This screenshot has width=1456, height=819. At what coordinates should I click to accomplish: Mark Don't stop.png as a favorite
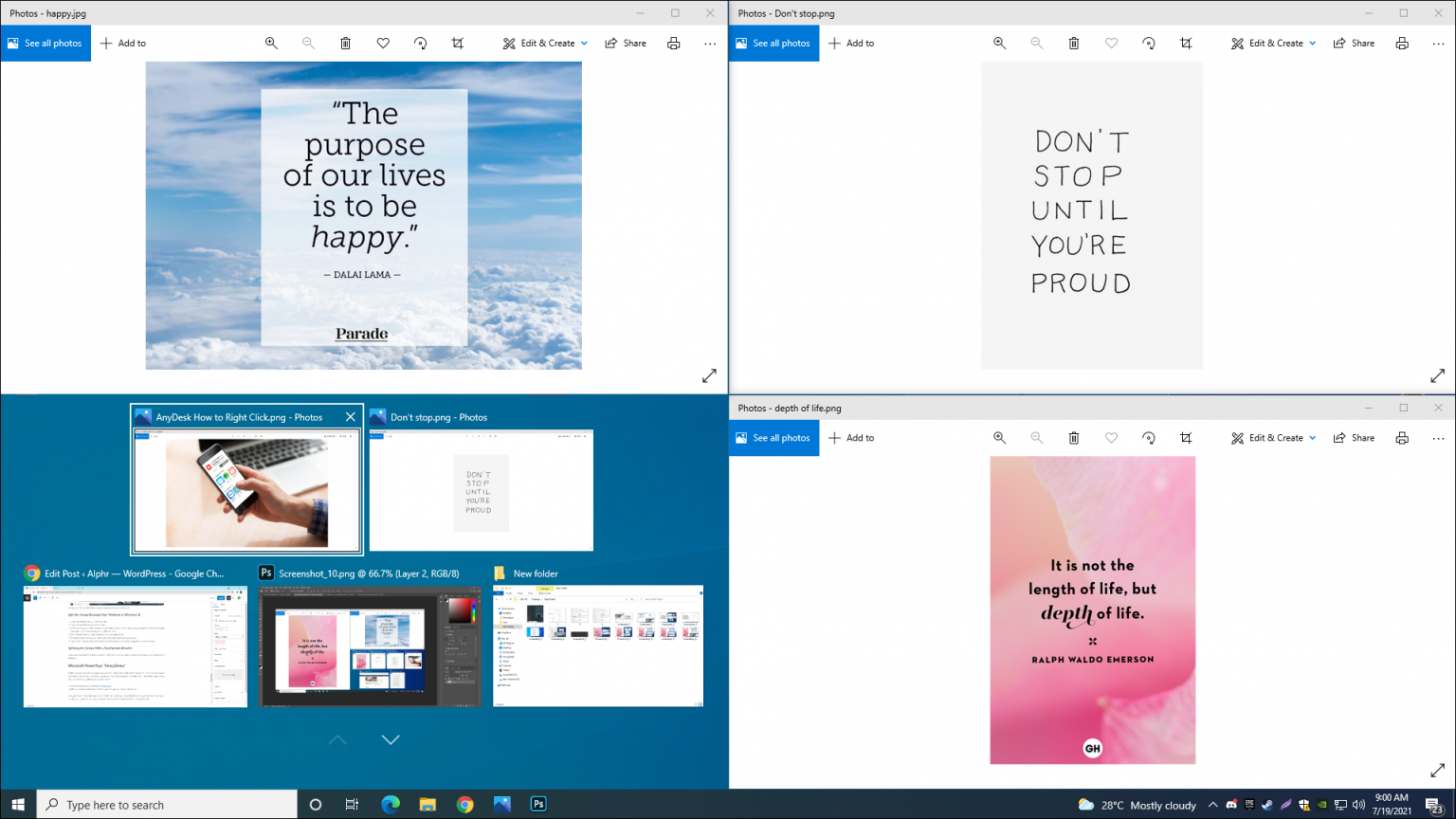click(x=1111, y=43)
